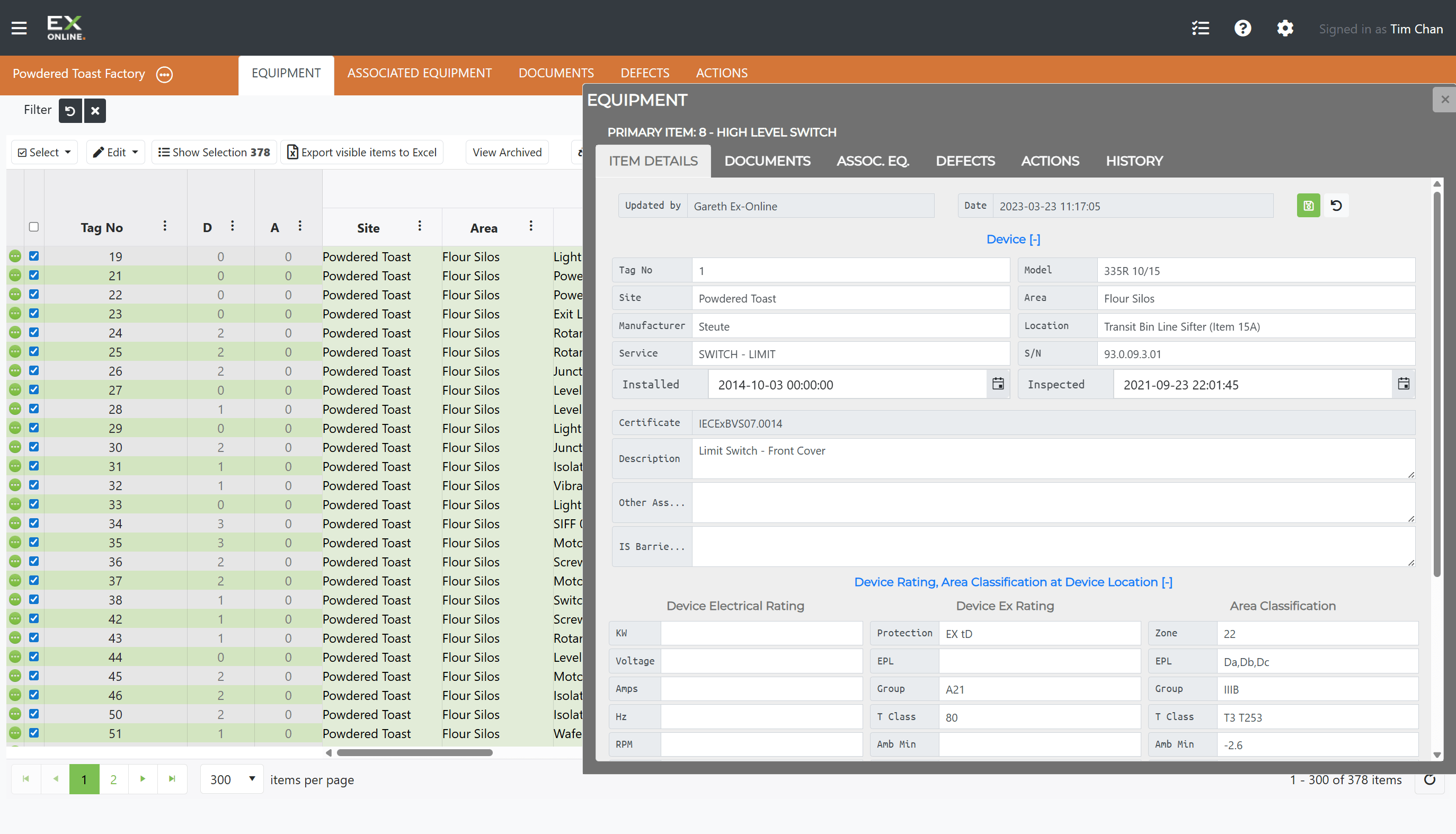Open the Installed date calendar picker
The image size is (1456, 834).
click(x=998, y=384)
